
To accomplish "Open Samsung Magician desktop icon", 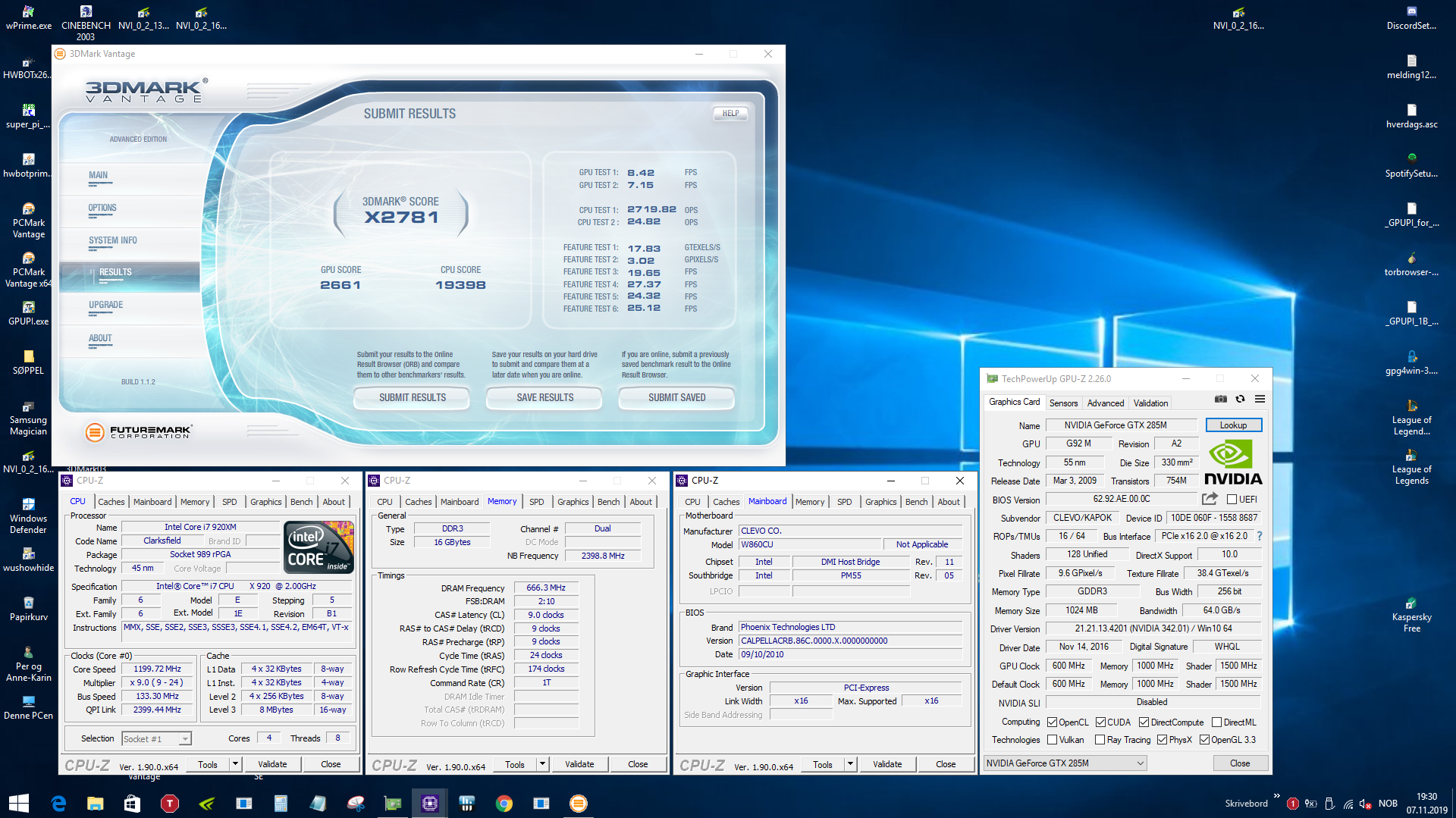I will [29, 417].
